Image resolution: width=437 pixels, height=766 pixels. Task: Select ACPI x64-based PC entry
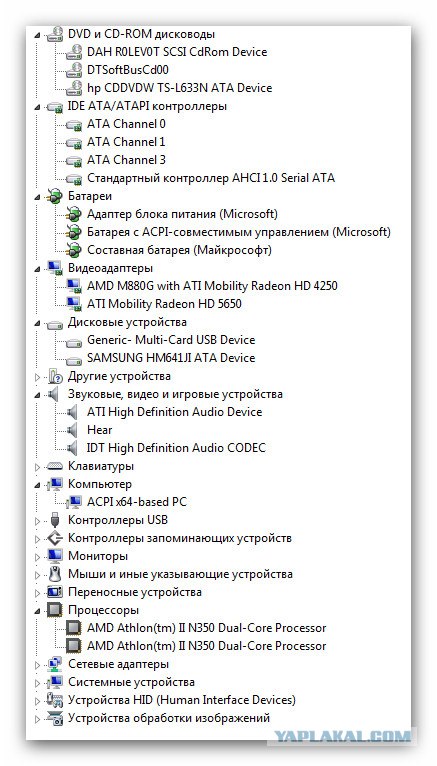(x=137, y=502)
